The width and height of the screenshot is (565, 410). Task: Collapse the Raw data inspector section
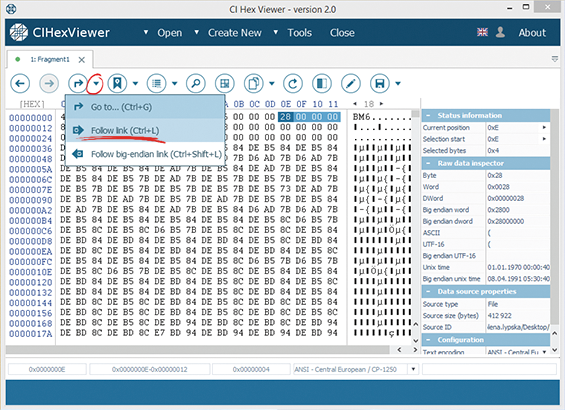pyautogui.click(x=428, y=163)
